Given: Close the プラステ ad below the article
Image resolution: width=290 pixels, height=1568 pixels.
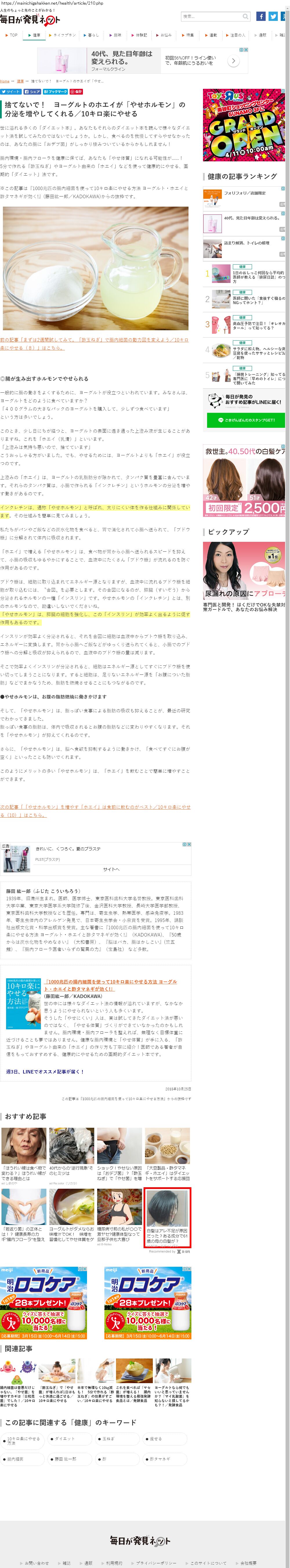Looking at the screenshot, I should (189, 844).
